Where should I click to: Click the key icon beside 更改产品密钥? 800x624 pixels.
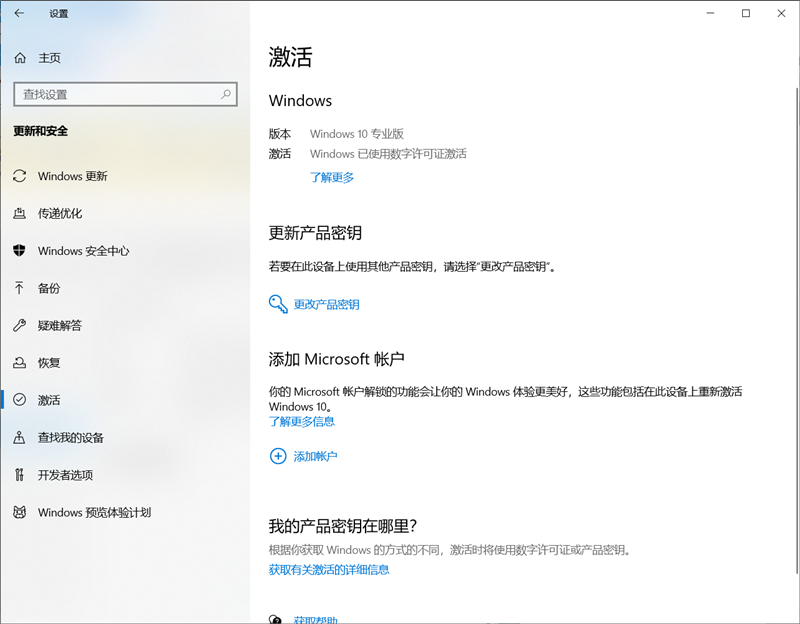click(x=278, y=303)
